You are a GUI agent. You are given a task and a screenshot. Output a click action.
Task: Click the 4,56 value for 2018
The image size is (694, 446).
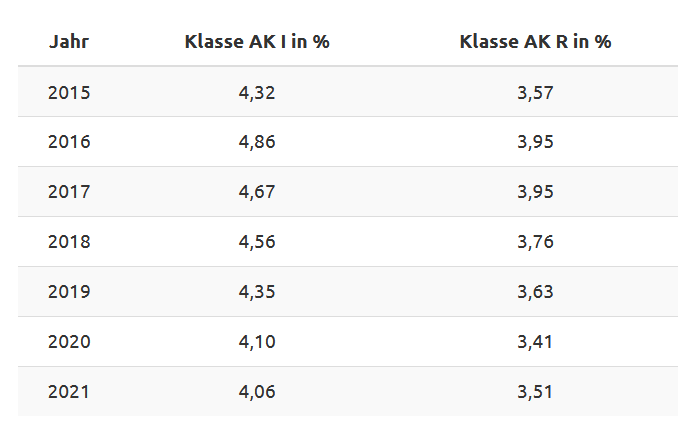point(257,242)
